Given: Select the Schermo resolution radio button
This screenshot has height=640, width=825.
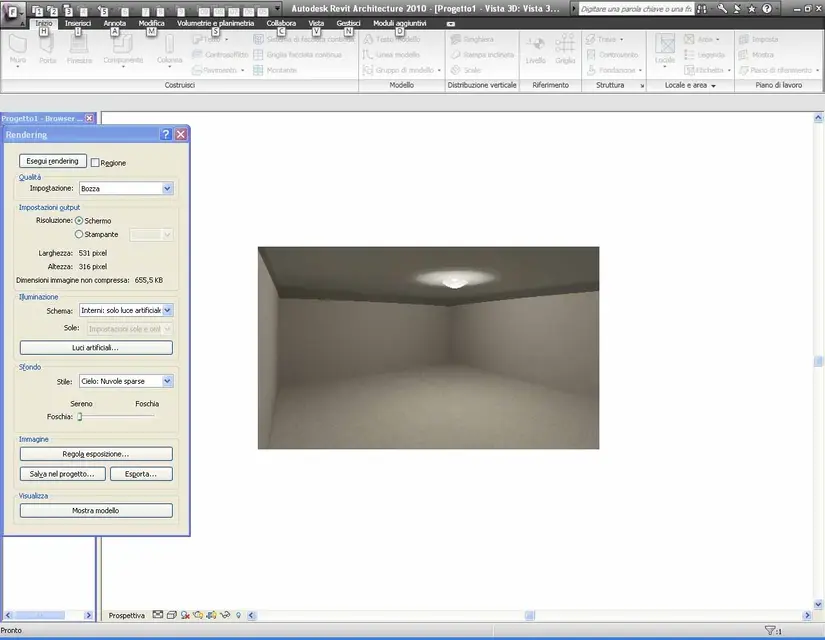Looking at the screenshot, I should (79, 221).
